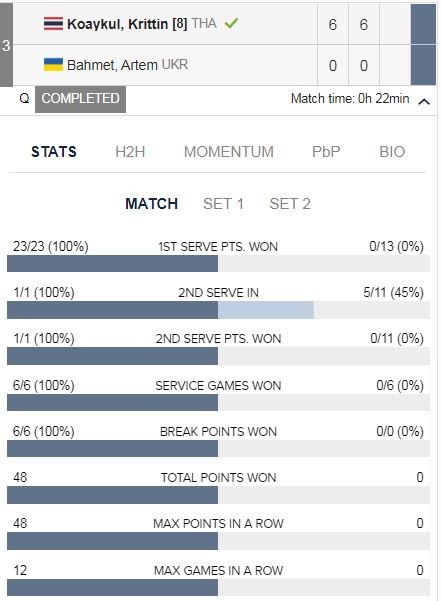Click the 1st serve points won bar
The width and height of the screenshot is (441, 601).
pyautogui.click(x=218, y=264)
